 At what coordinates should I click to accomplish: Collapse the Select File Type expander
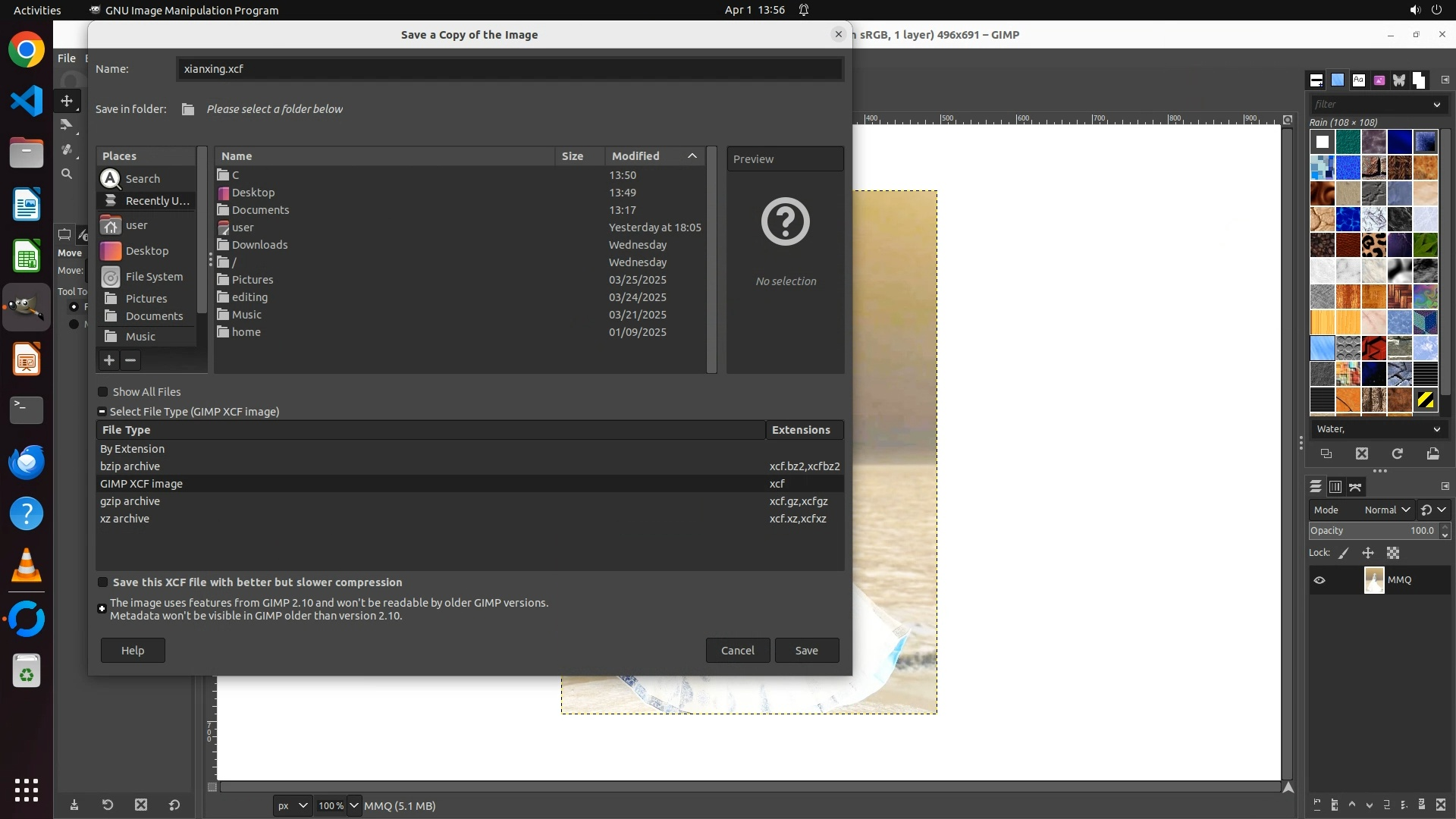(102, 412)
